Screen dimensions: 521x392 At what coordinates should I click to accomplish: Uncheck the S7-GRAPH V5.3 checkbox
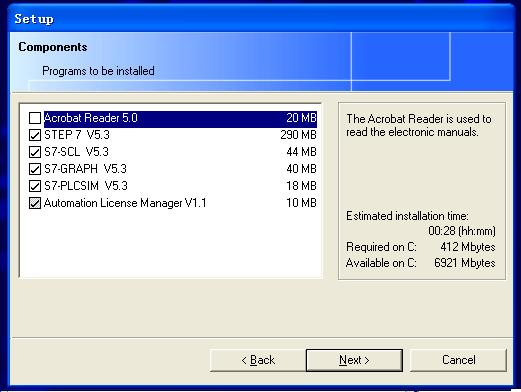pos(35,169)
